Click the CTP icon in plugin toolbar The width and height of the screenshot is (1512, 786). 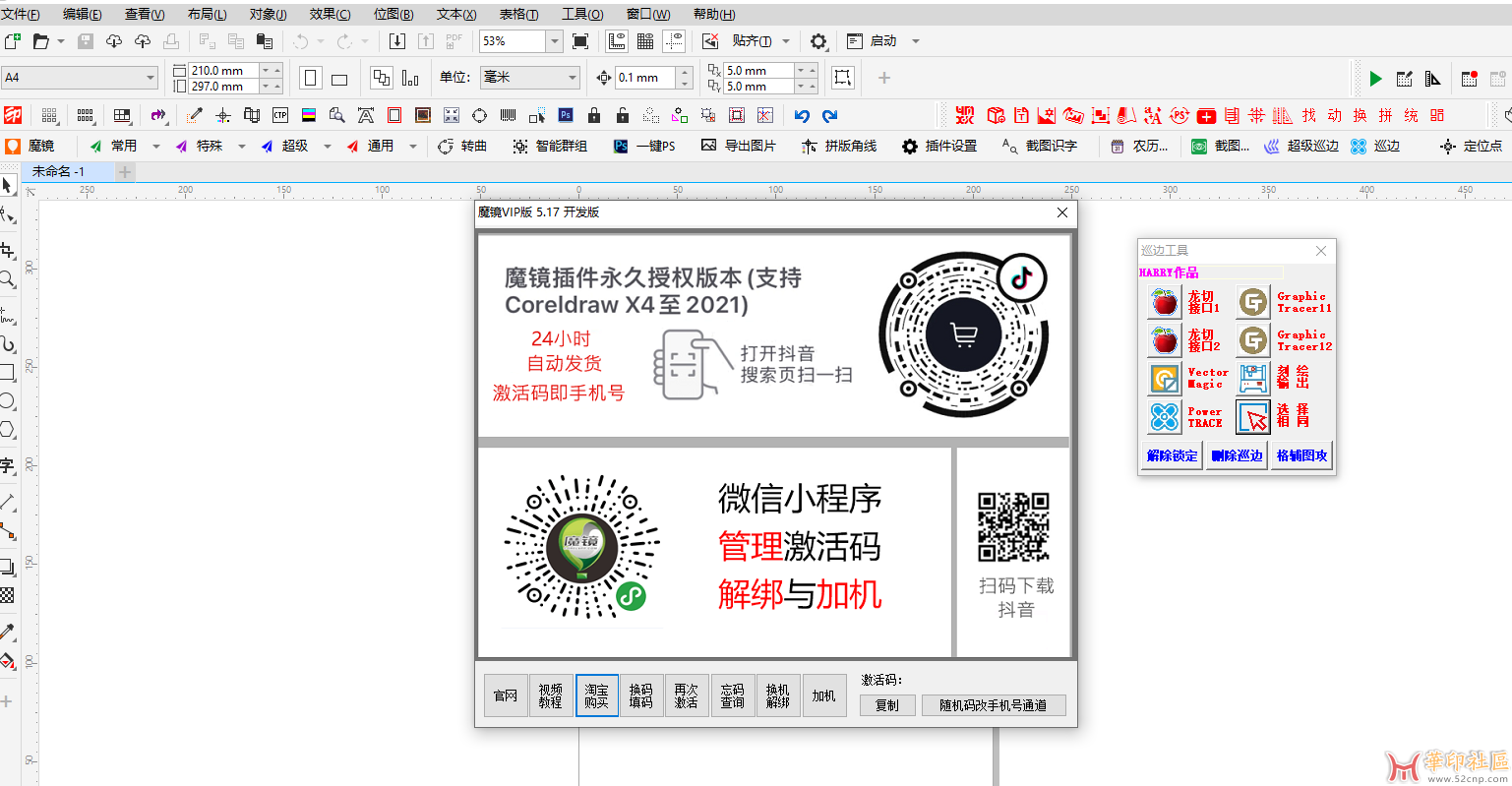click(280, 115)
